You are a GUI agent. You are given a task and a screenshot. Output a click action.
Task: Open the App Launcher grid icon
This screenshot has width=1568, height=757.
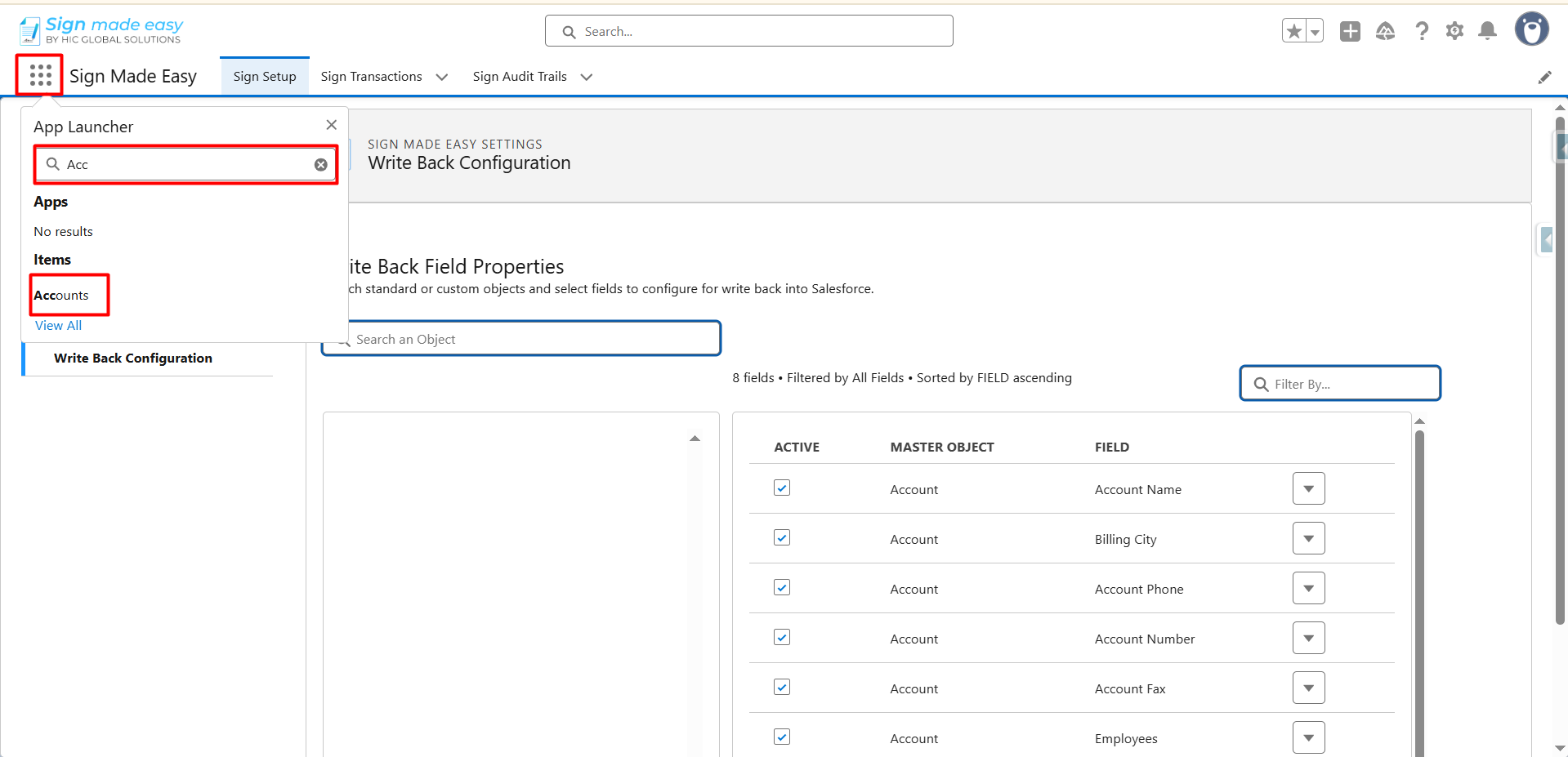pos(40,75)
